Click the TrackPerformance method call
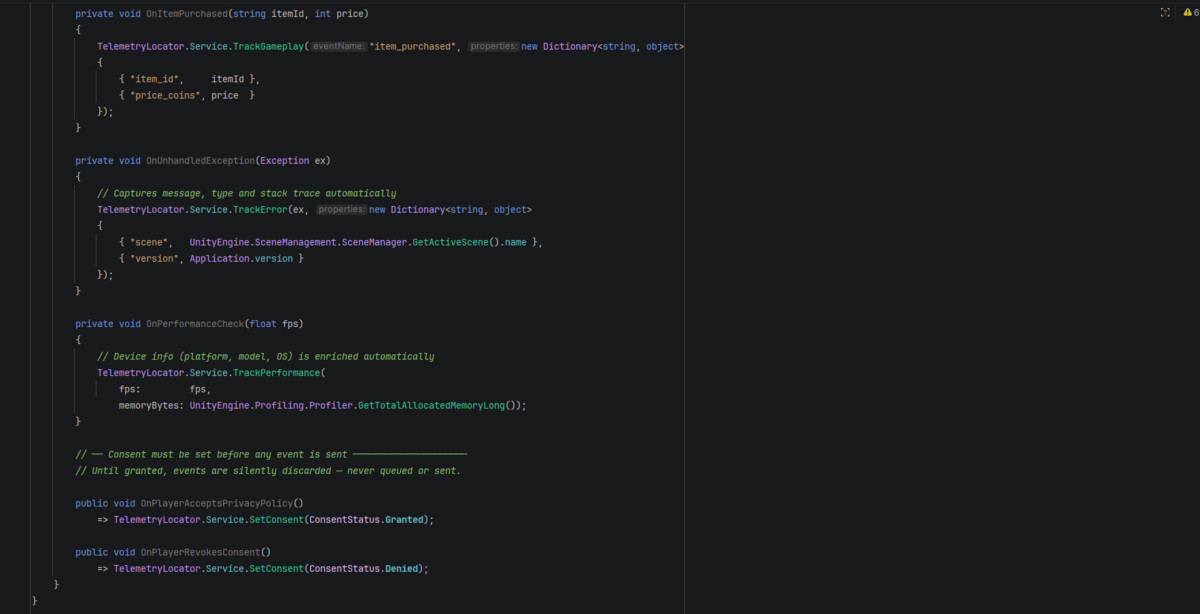 tap(278, 373)
